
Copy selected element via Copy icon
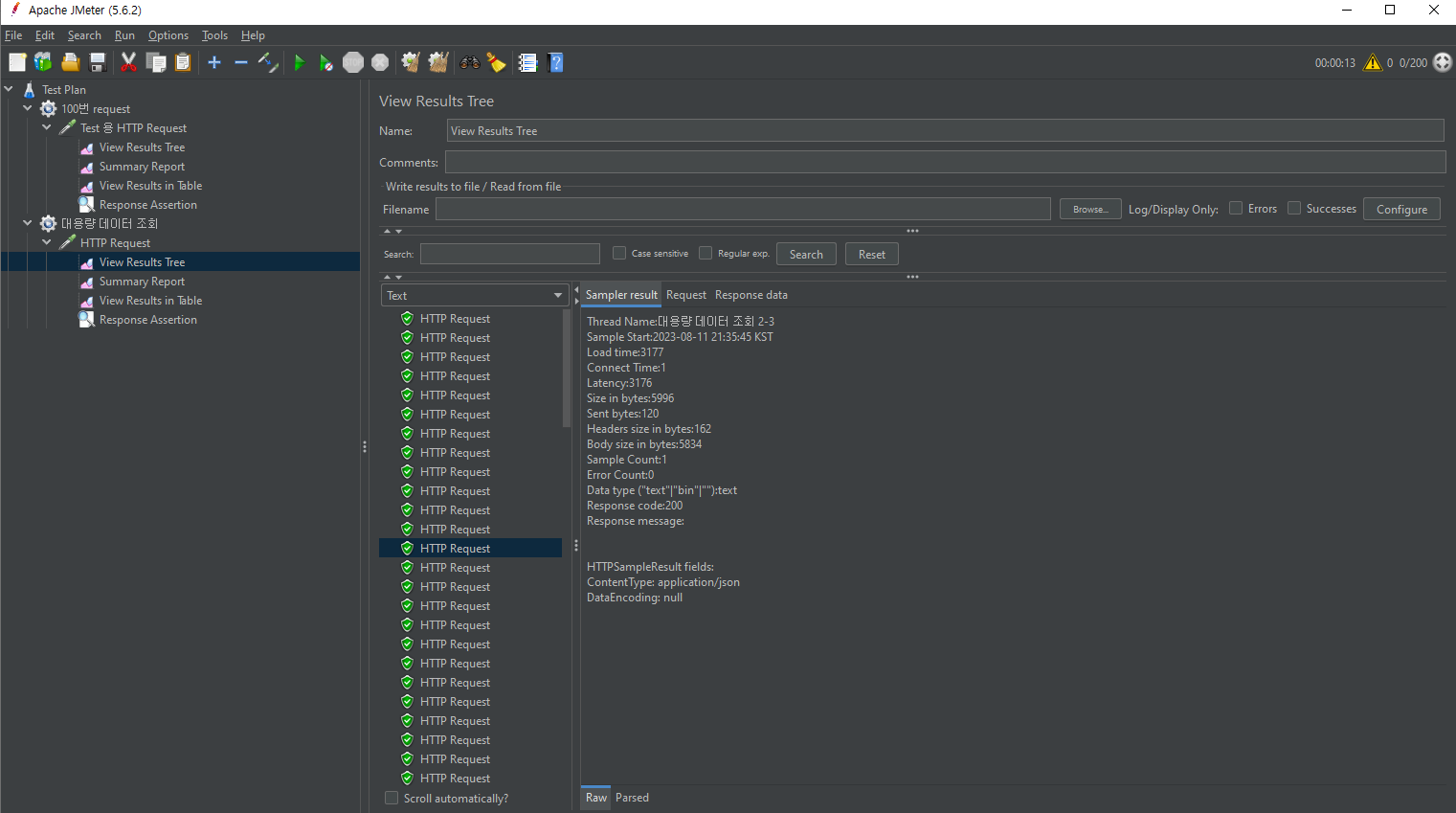coord(156,62)
